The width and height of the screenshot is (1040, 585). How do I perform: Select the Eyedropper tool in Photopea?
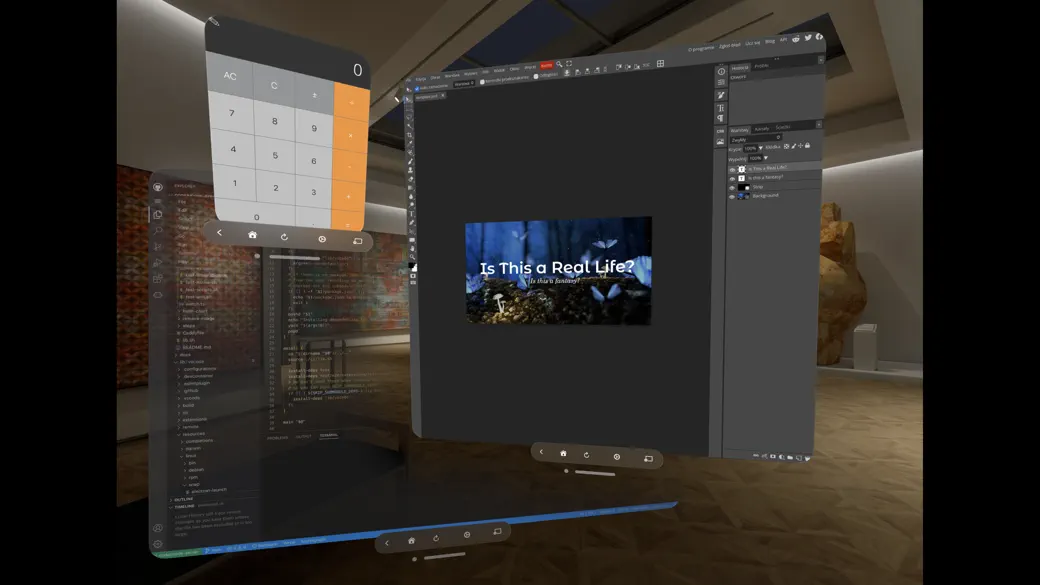click(x=410, y=143)
